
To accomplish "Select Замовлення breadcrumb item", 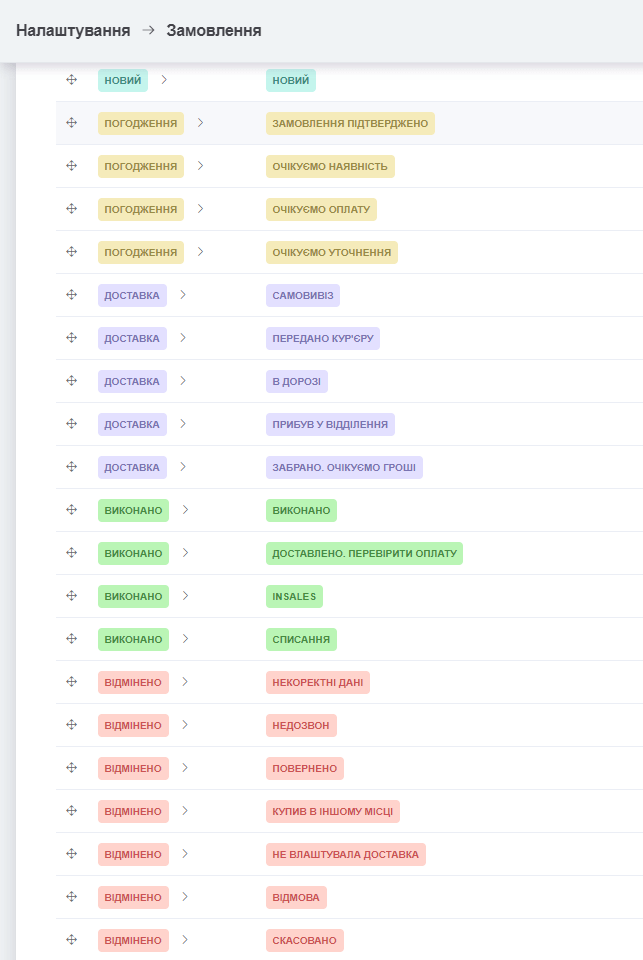I will 214,30.
